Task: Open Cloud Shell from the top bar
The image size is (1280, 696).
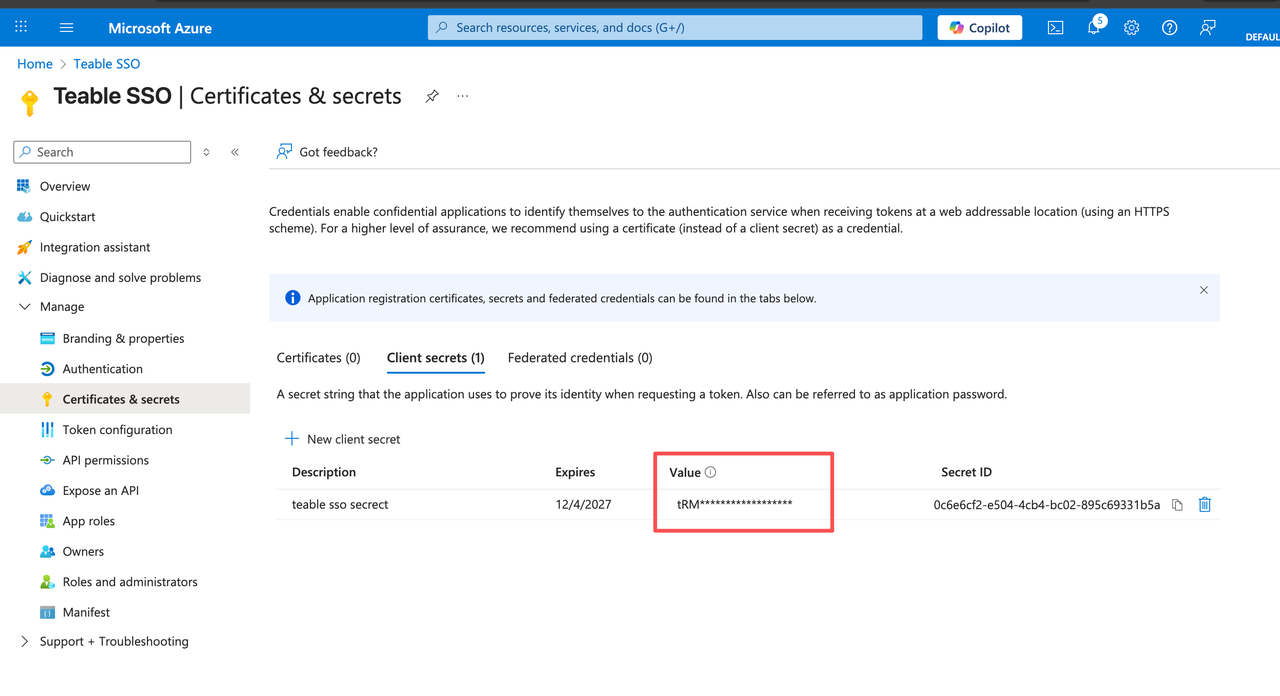Action: pyautogui.click(x=1055, y=28)
